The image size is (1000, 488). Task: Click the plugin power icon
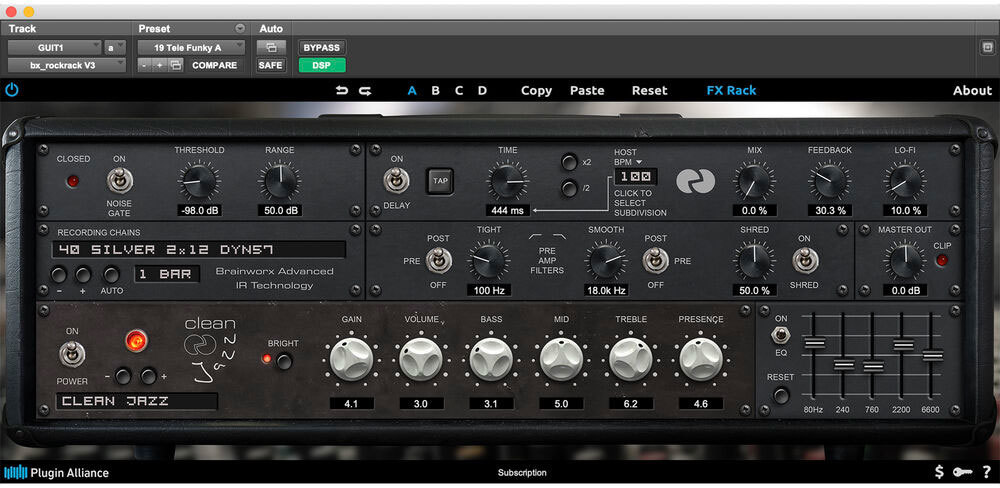click(12, 90)
